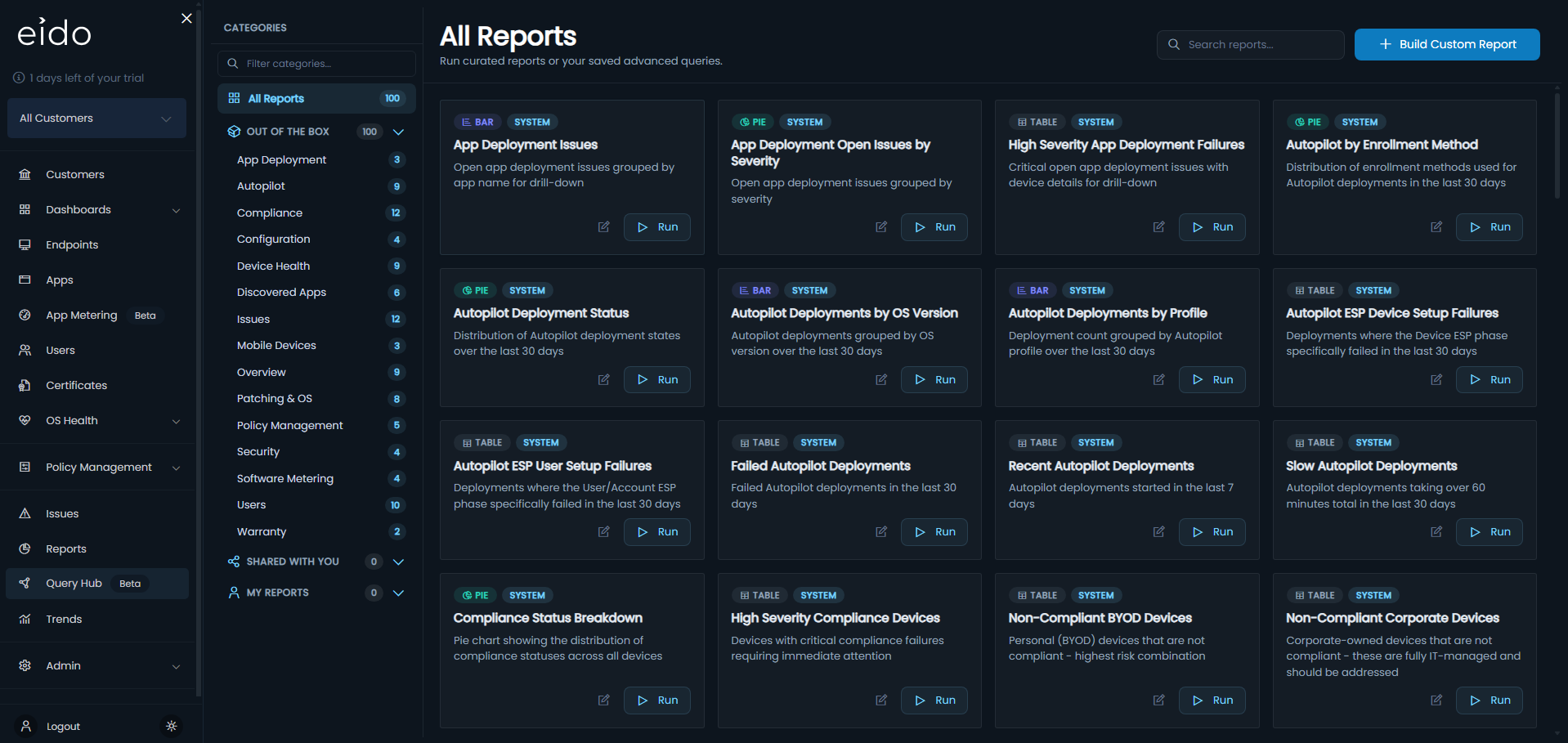The width and height of the screenshot is (1568, 743).
Task: Click the trial info icon
Action: coord(19,78)
